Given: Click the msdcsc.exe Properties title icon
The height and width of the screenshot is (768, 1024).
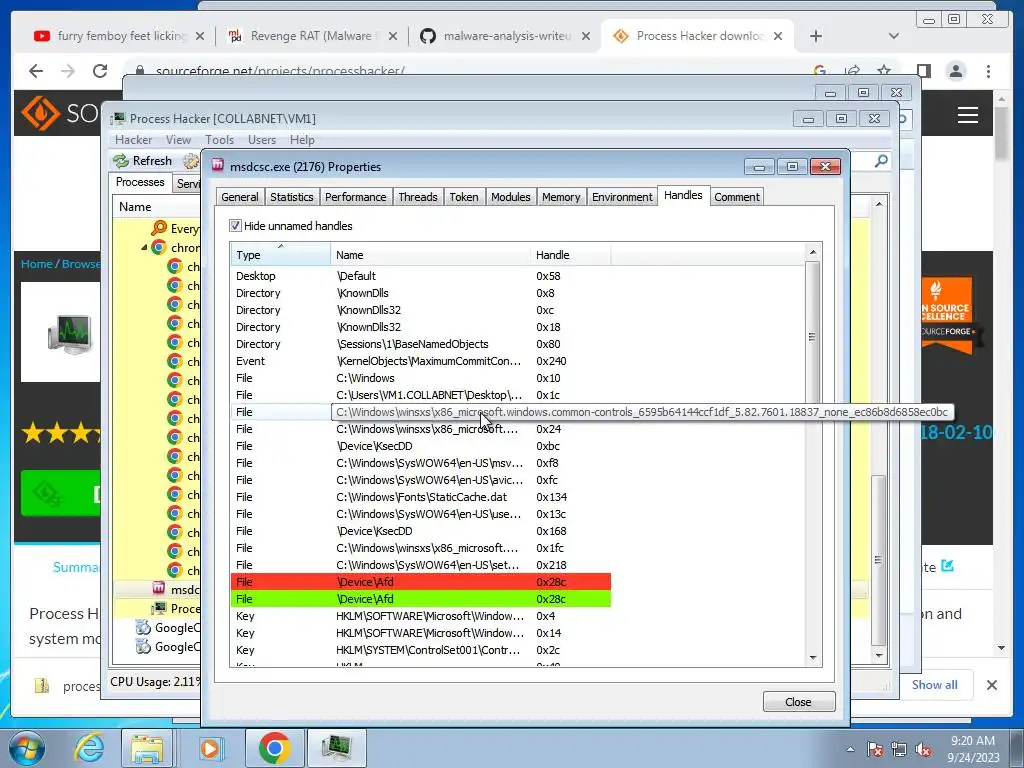Looking at the screenshot, I should tap(218, 166).
